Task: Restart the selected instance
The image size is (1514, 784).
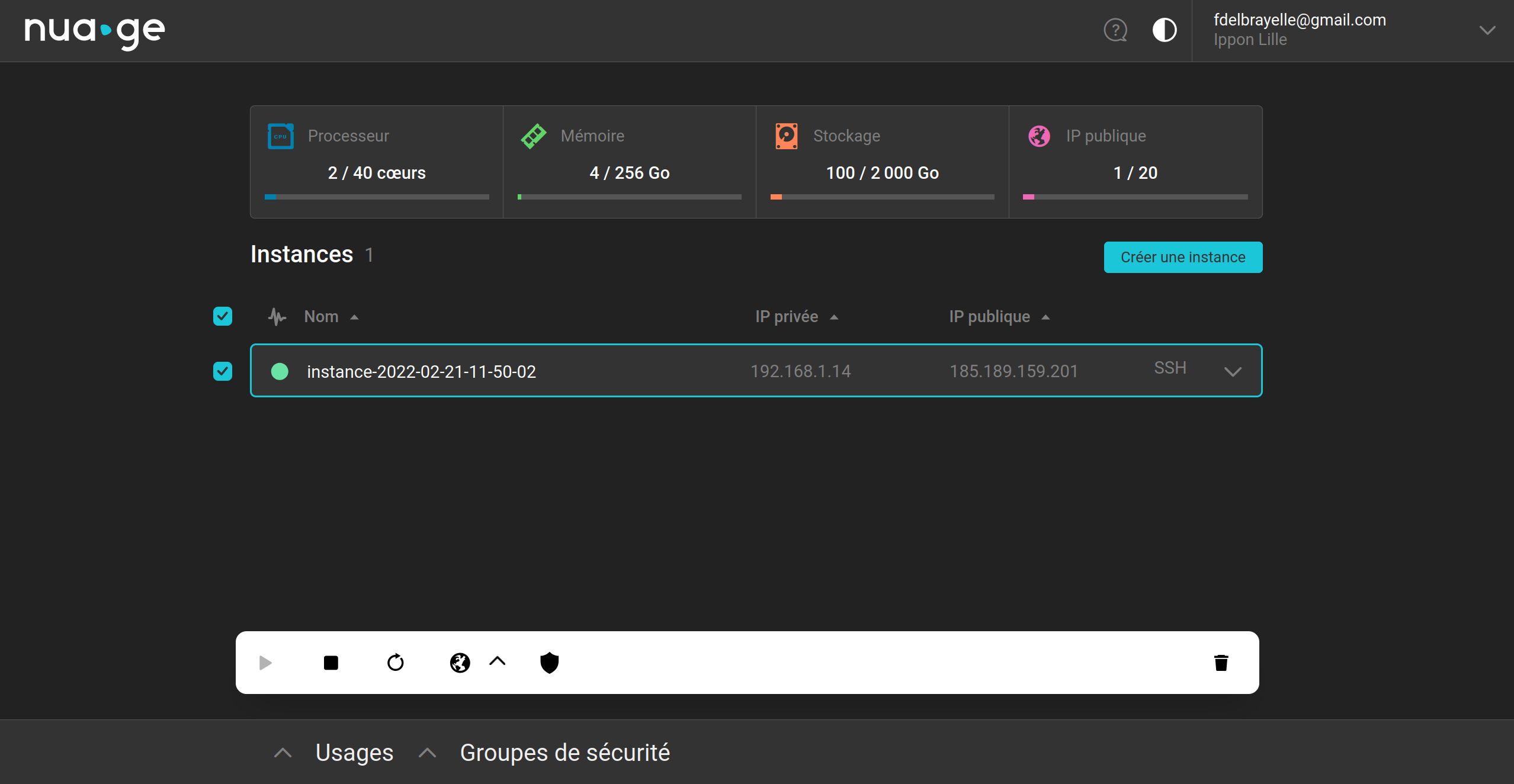Action: (x=396, y=663)
